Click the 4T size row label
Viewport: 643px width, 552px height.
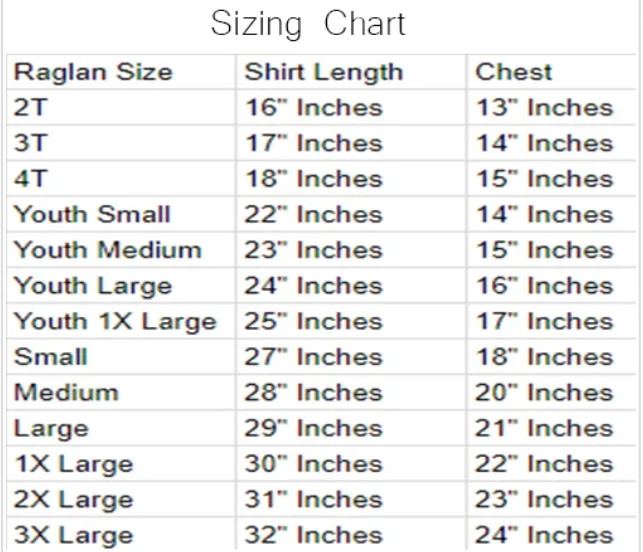pyautogui.click(x=31, y=179)
